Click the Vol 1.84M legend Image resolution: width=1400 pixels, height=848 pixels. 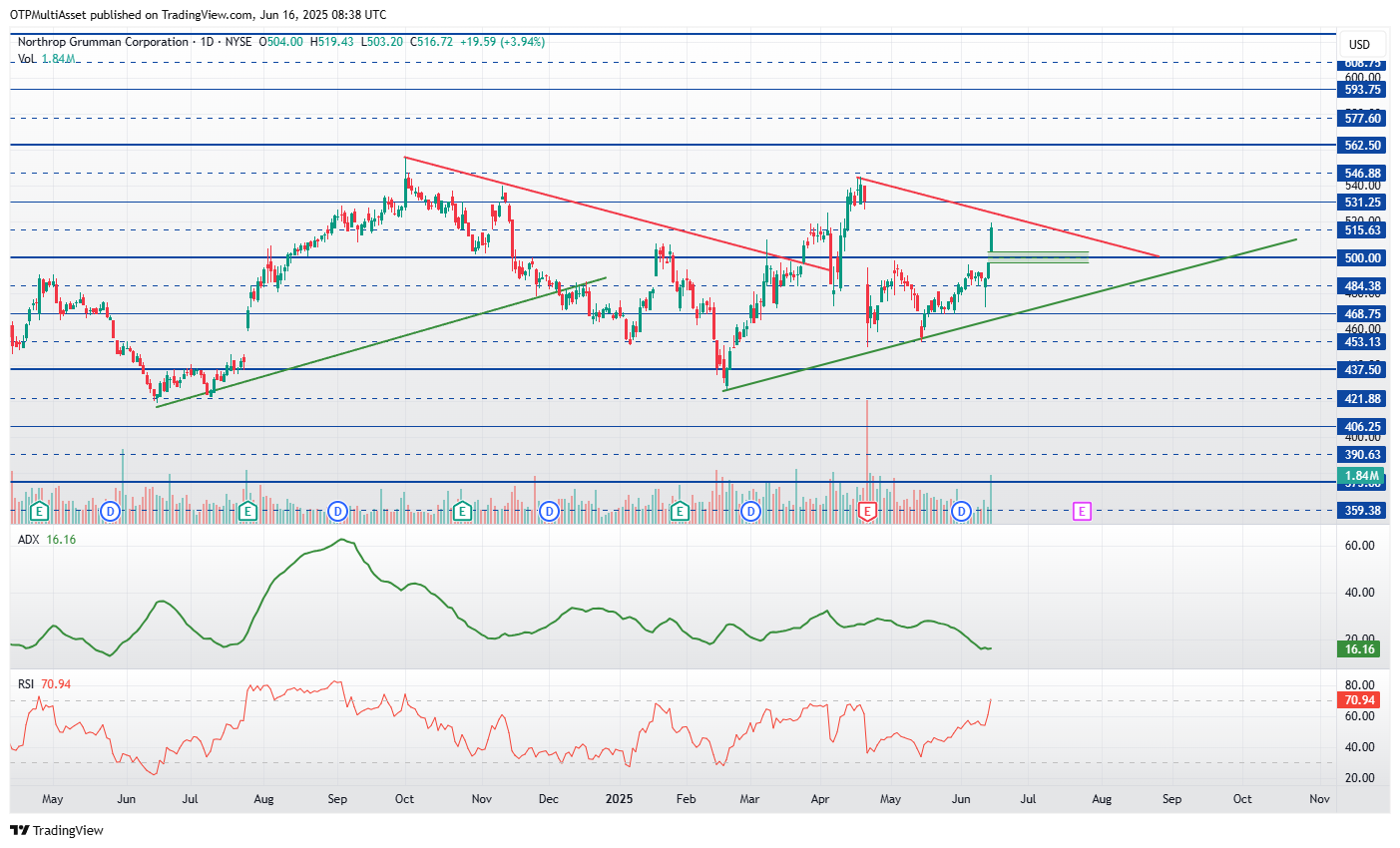pyautogui.click(x=46, y=59)
